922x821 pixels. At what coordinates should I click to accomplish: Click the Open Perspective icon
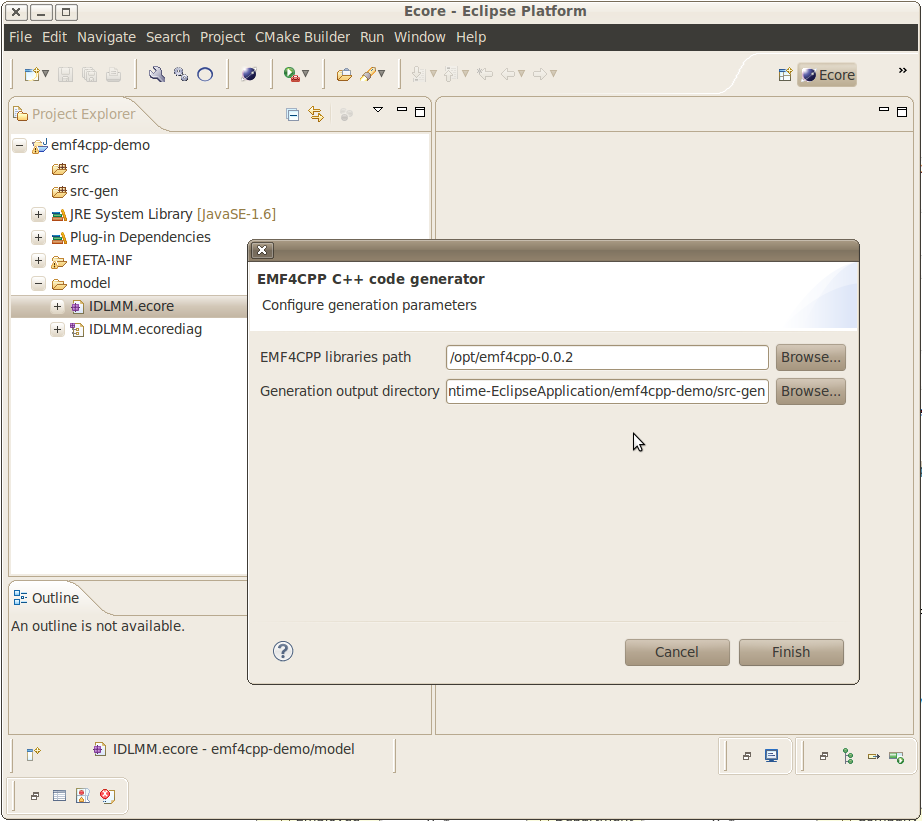785,75
